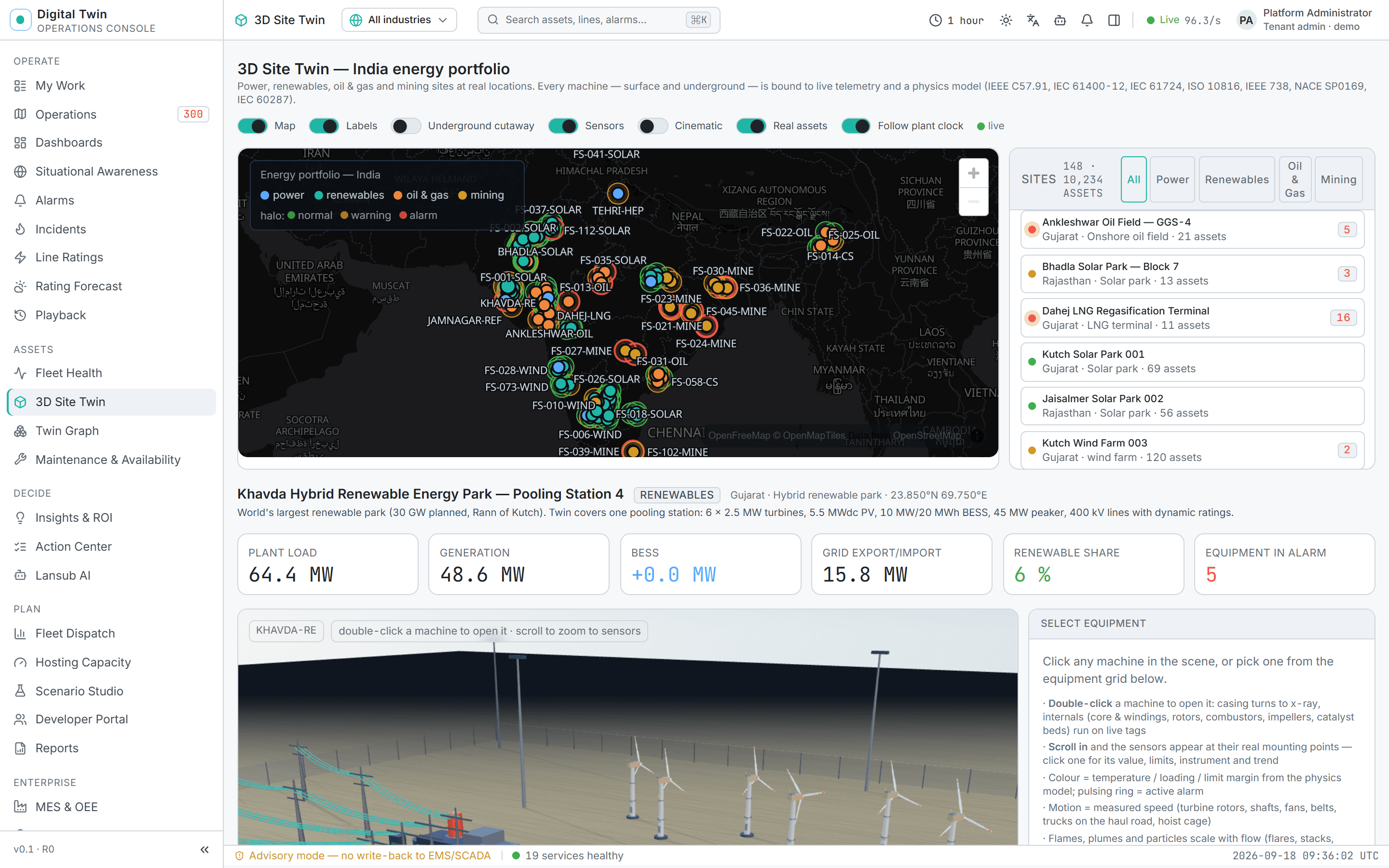Toggle side panel layout icon in header
Image resolution: width=1389 pixels, height=868 pixels.
(x=1114, y=20)
